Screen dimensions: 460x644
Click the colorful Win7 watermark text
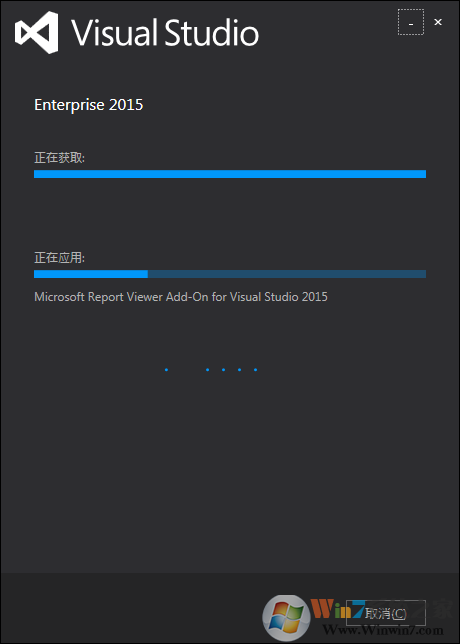[338, 609]
